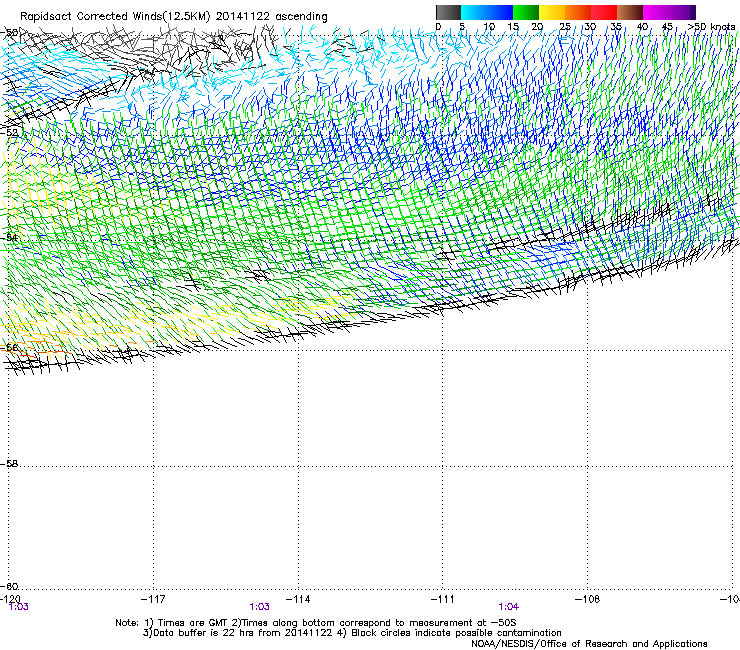The height and width of the screenshot is (650, 740).
Task: Click the legend label '25'
Action: pos(565,27)
